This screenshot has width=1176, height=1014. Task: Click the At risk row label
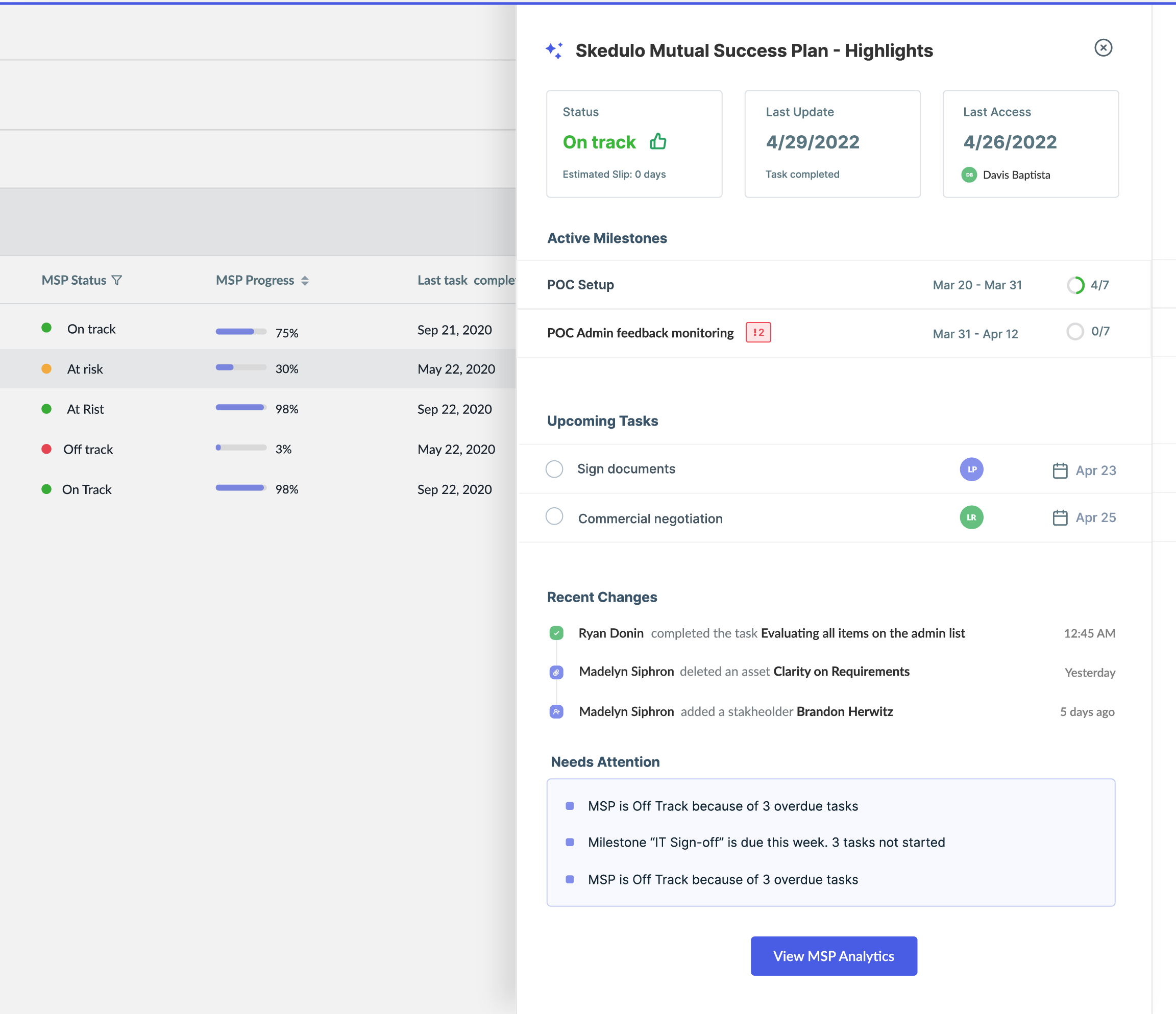click(x=85, y=369)
